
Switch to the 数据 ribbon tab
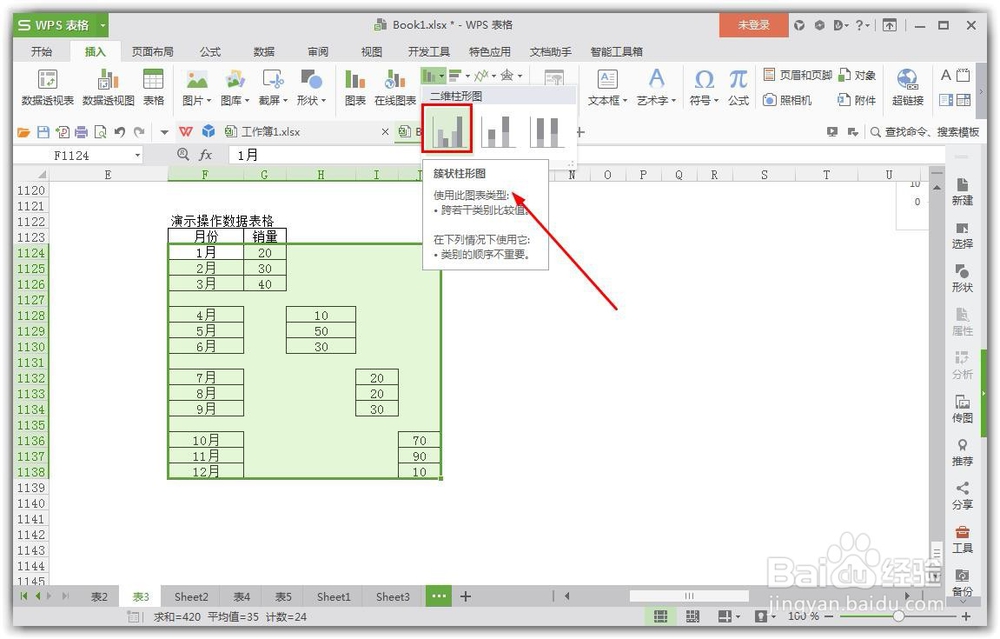[264, 52]
